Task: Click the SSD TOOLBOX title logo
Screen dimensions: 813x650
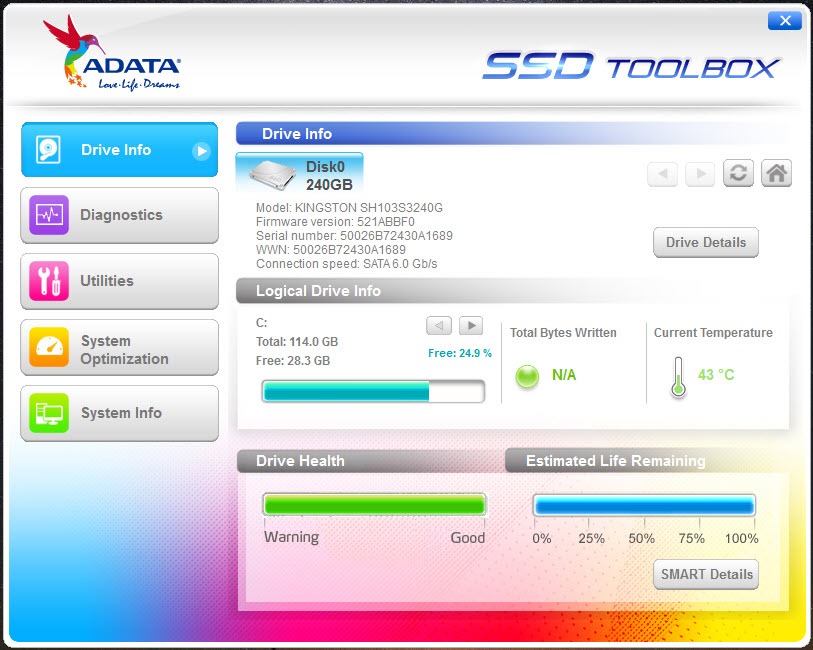Action: click(x=631, y=66)
